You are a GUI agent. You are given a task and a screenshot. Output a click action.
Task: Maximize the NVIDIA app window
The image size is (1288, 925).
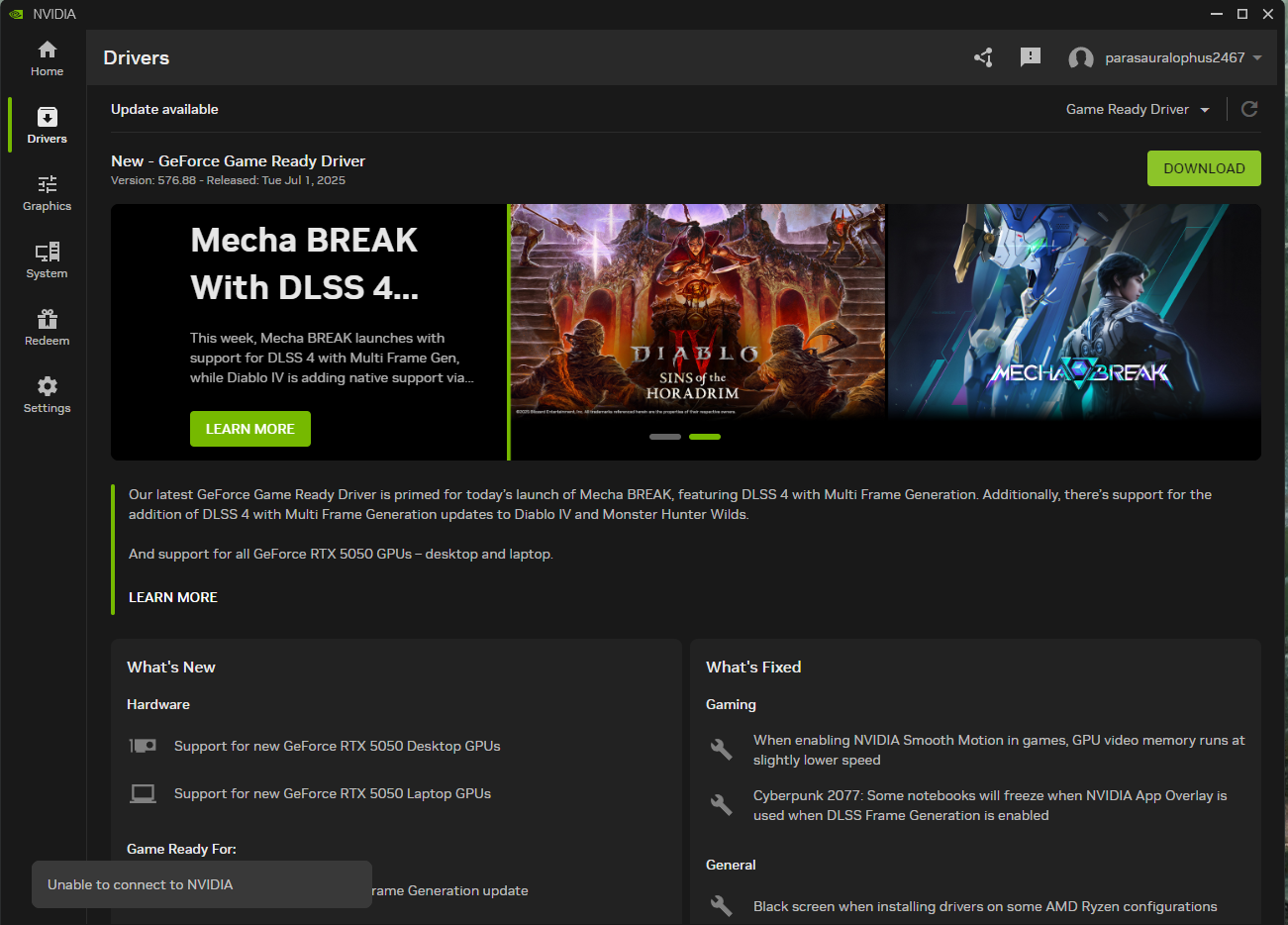(1242, 14)
